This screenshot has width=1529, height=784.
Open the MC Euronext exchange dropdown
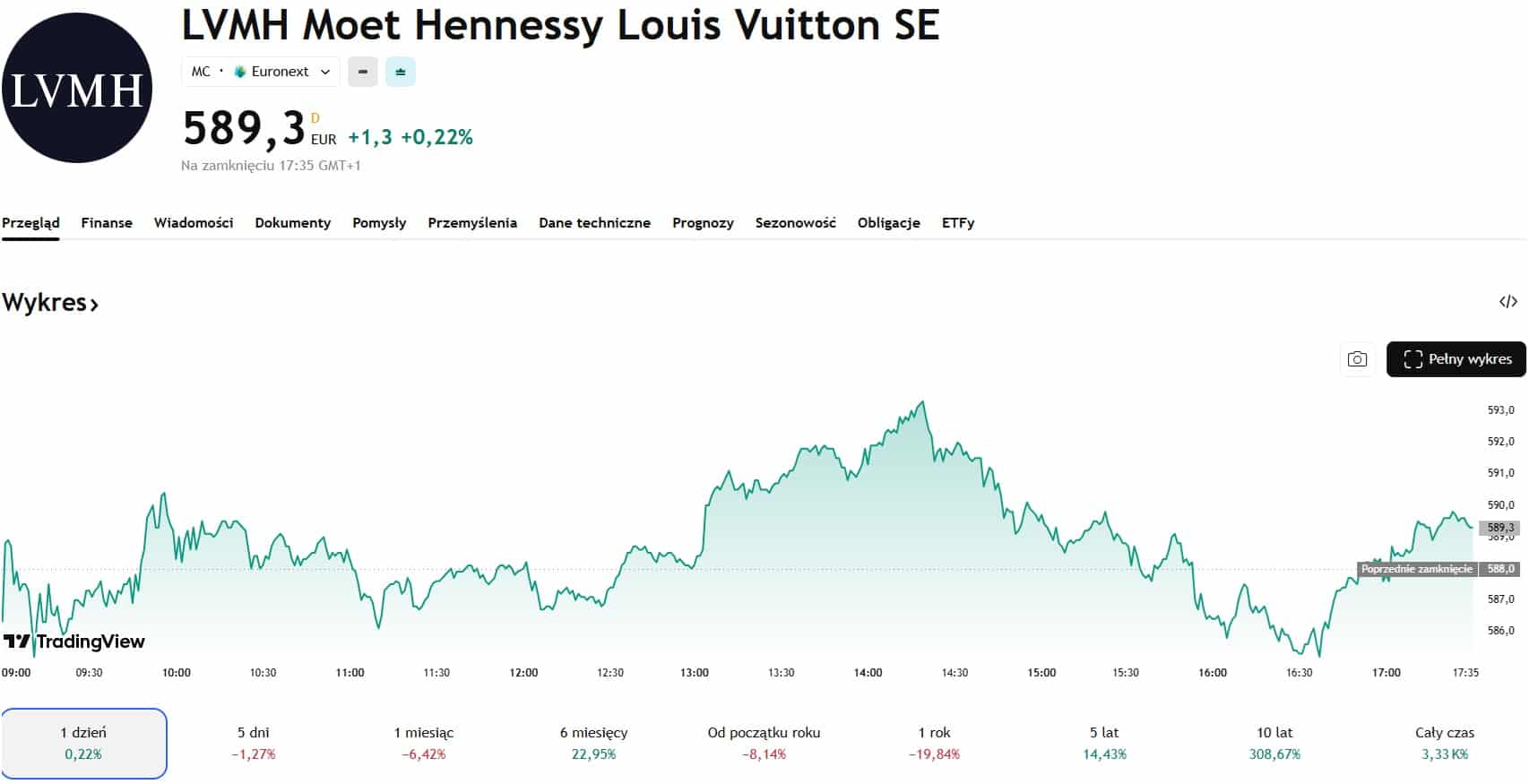260,72
